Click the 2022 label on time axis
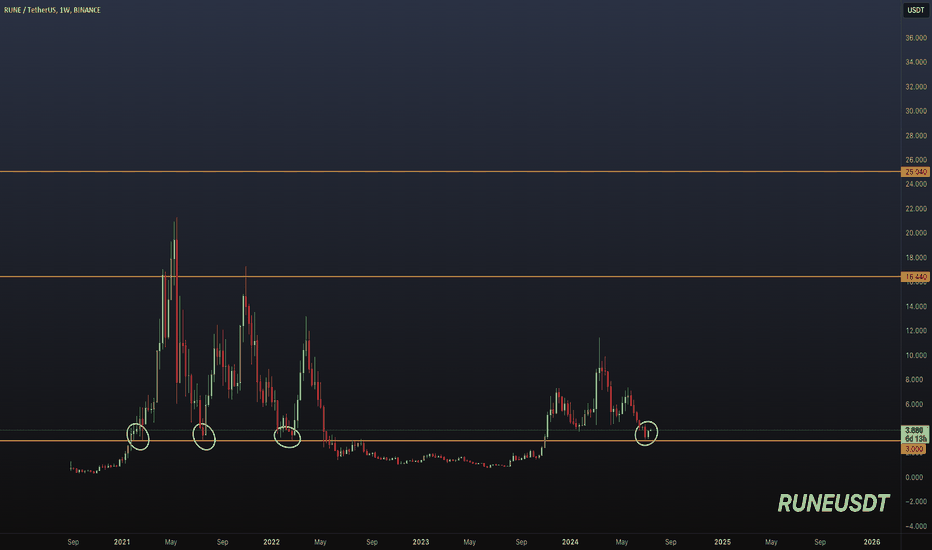 [271, 542]
